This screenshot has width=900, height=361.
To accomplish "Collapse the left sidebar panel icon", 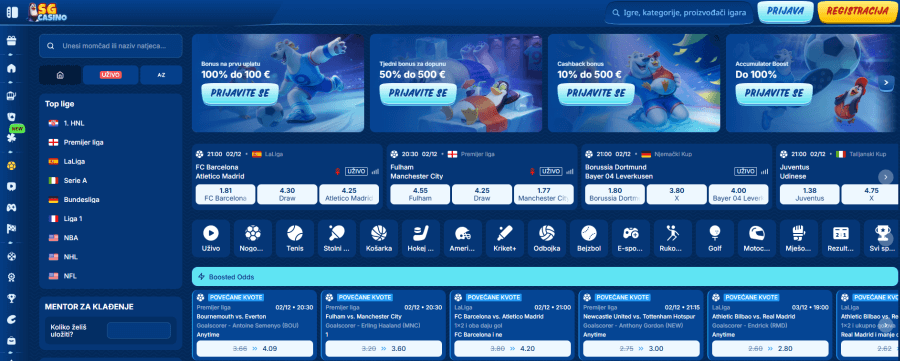I will [11, 11].
